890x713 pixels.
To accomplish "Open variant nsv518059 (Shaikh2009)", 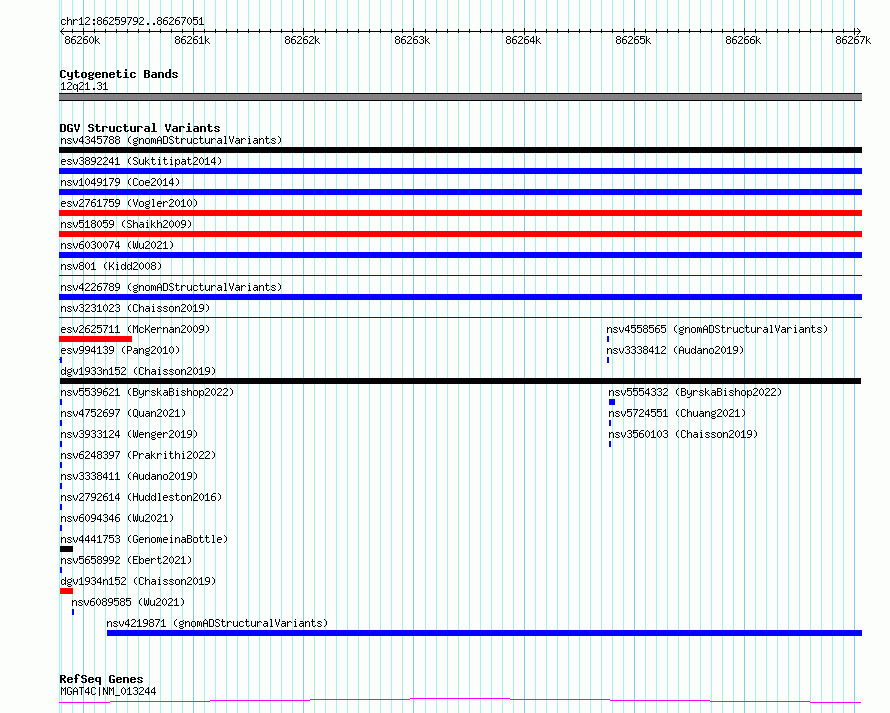I will [x=126, y=224].
